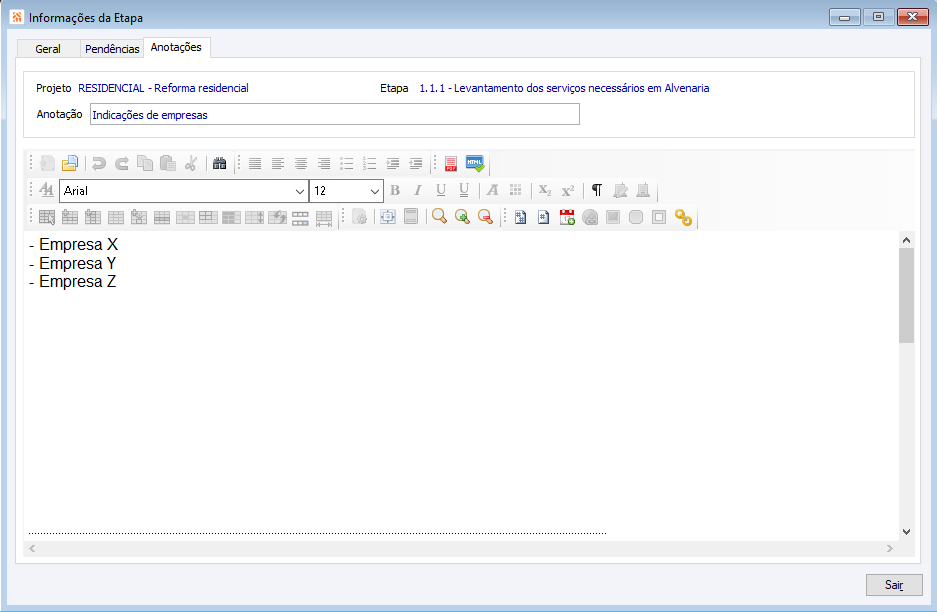Apply center alignment
This screenshot has height=612, width=937.
(301, 163)
